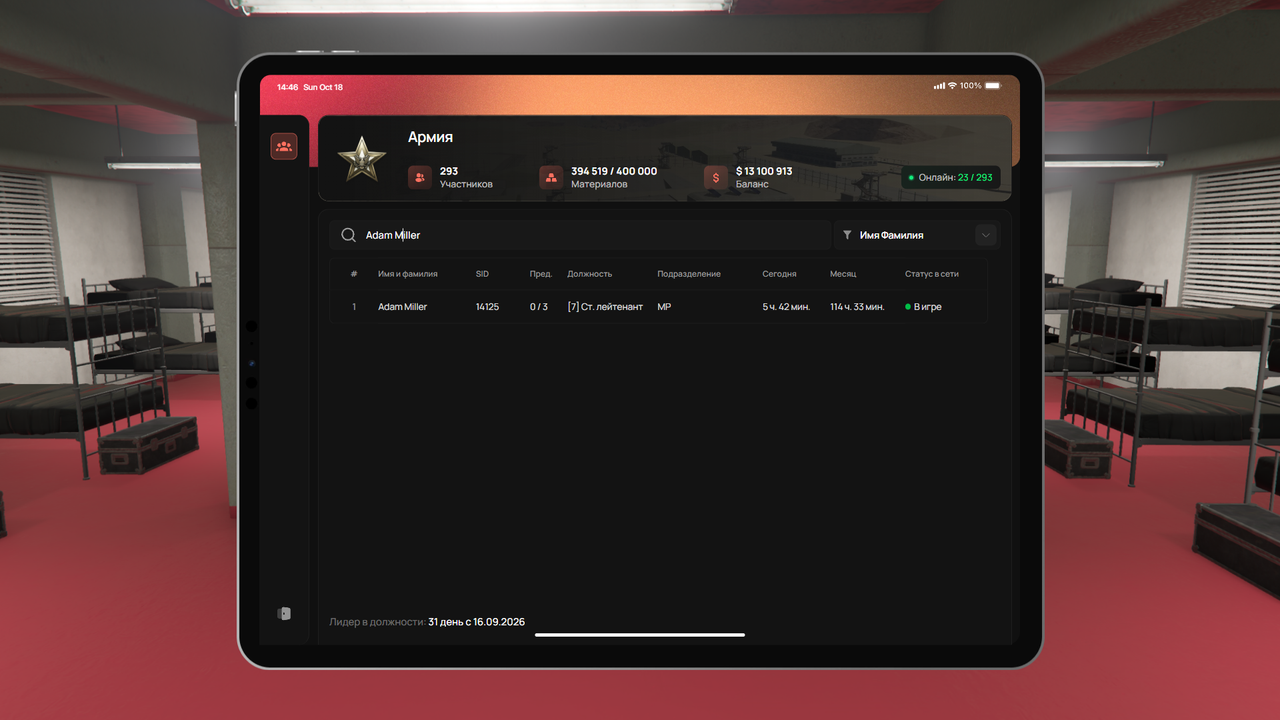Click the Army star emblem

pos(361,160)
